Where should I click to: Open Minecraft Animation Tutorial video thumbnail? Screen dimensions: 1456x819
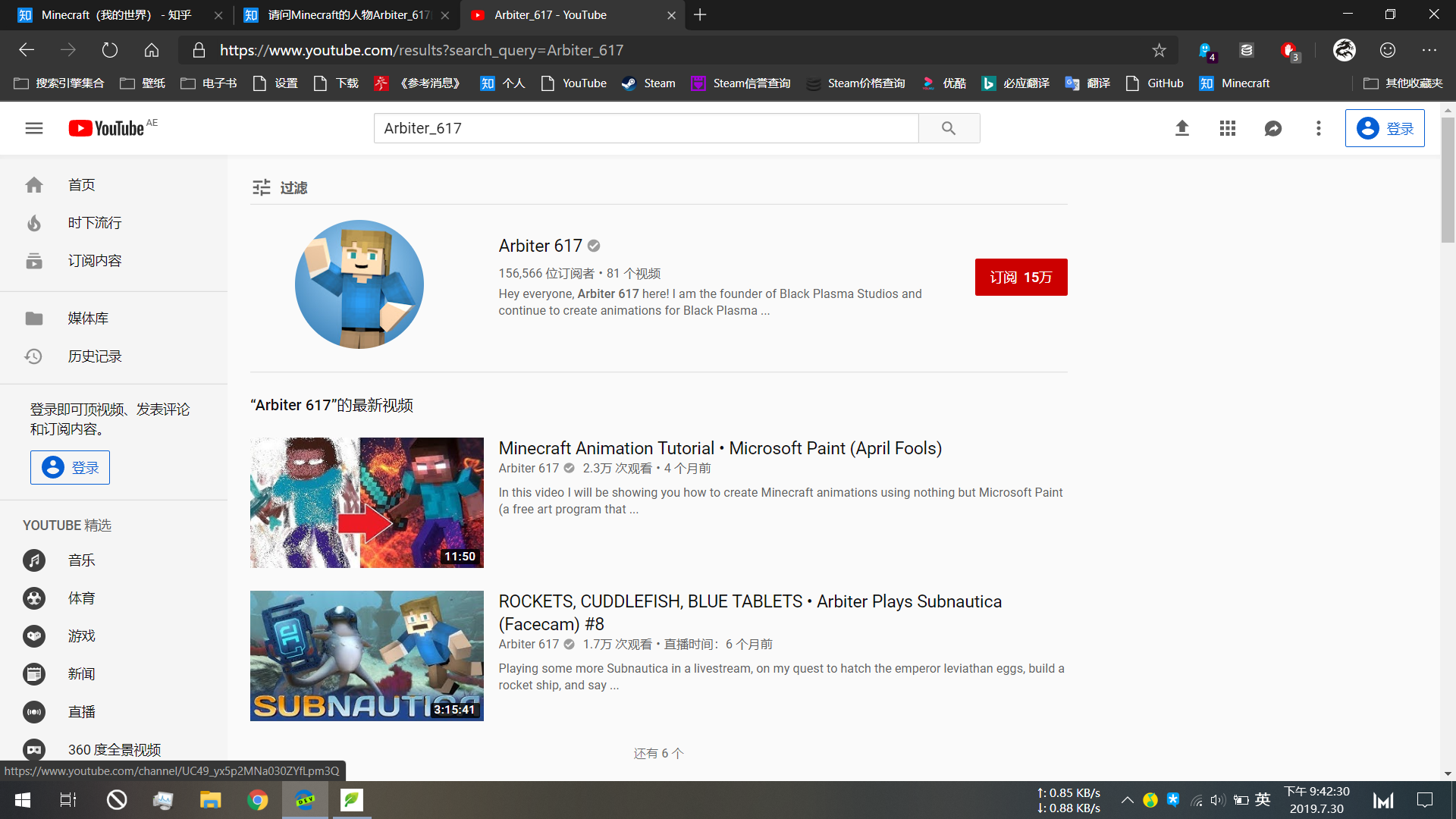[367, 503]
